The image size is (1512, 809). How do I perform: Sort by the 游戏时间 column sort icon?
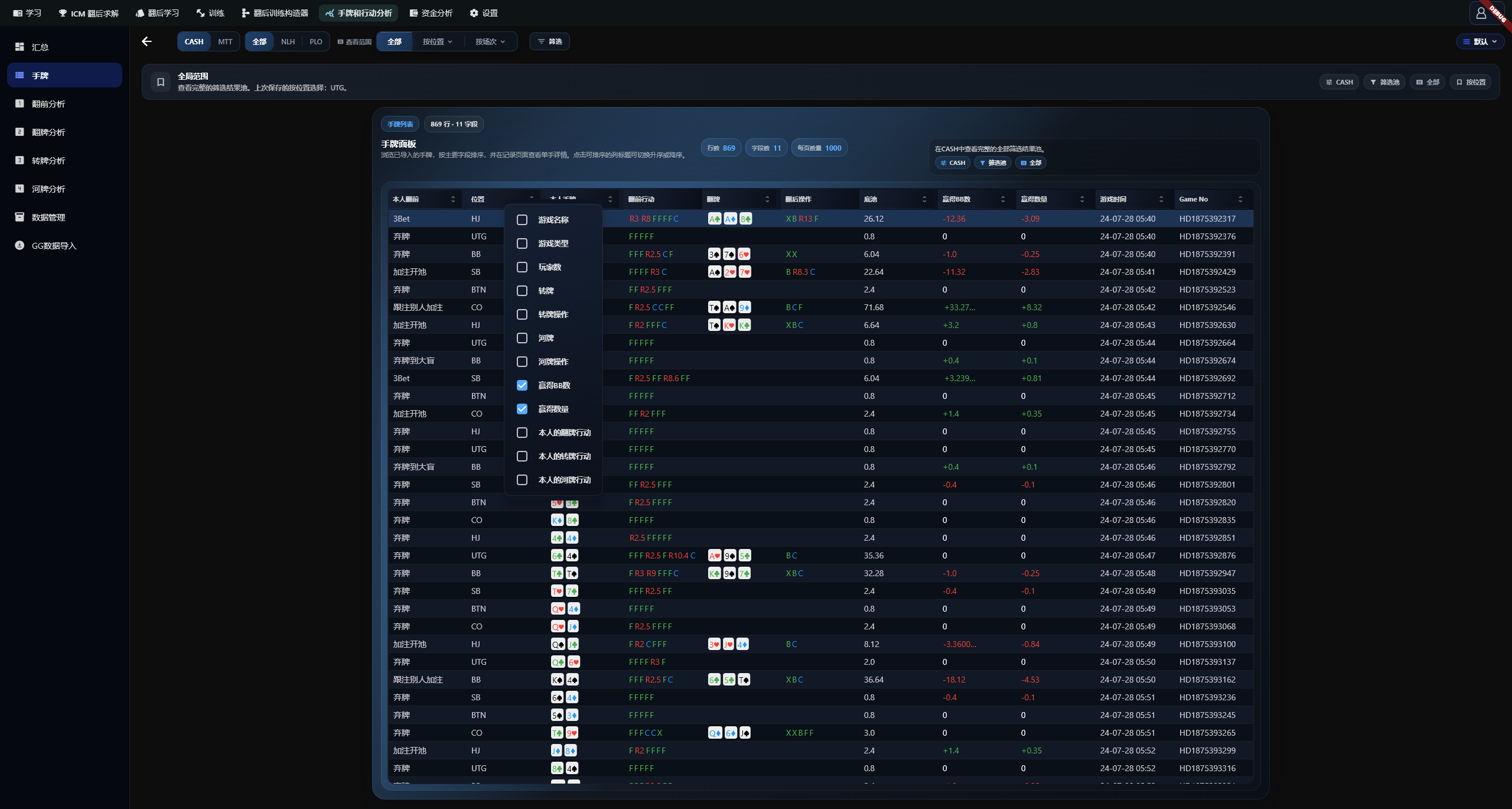(x=1161, y=199)
